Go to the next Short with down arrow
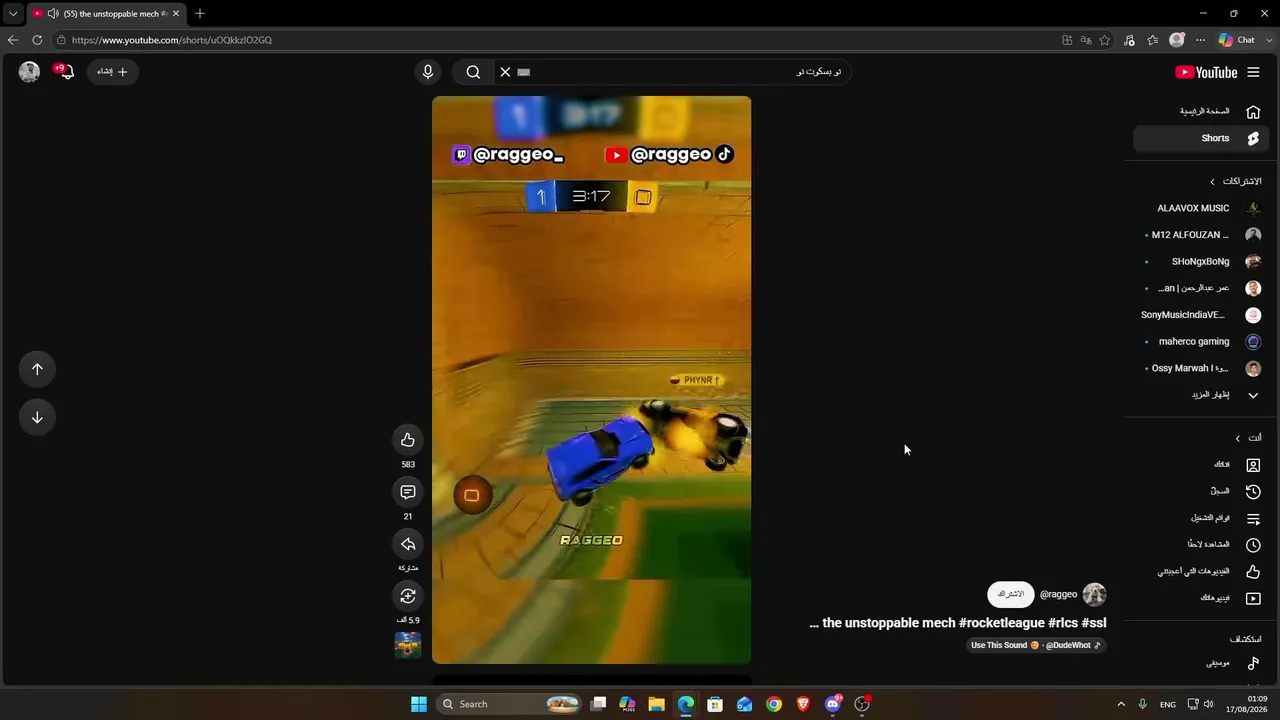Viewport: 1280px width, 720px height. 37,417
